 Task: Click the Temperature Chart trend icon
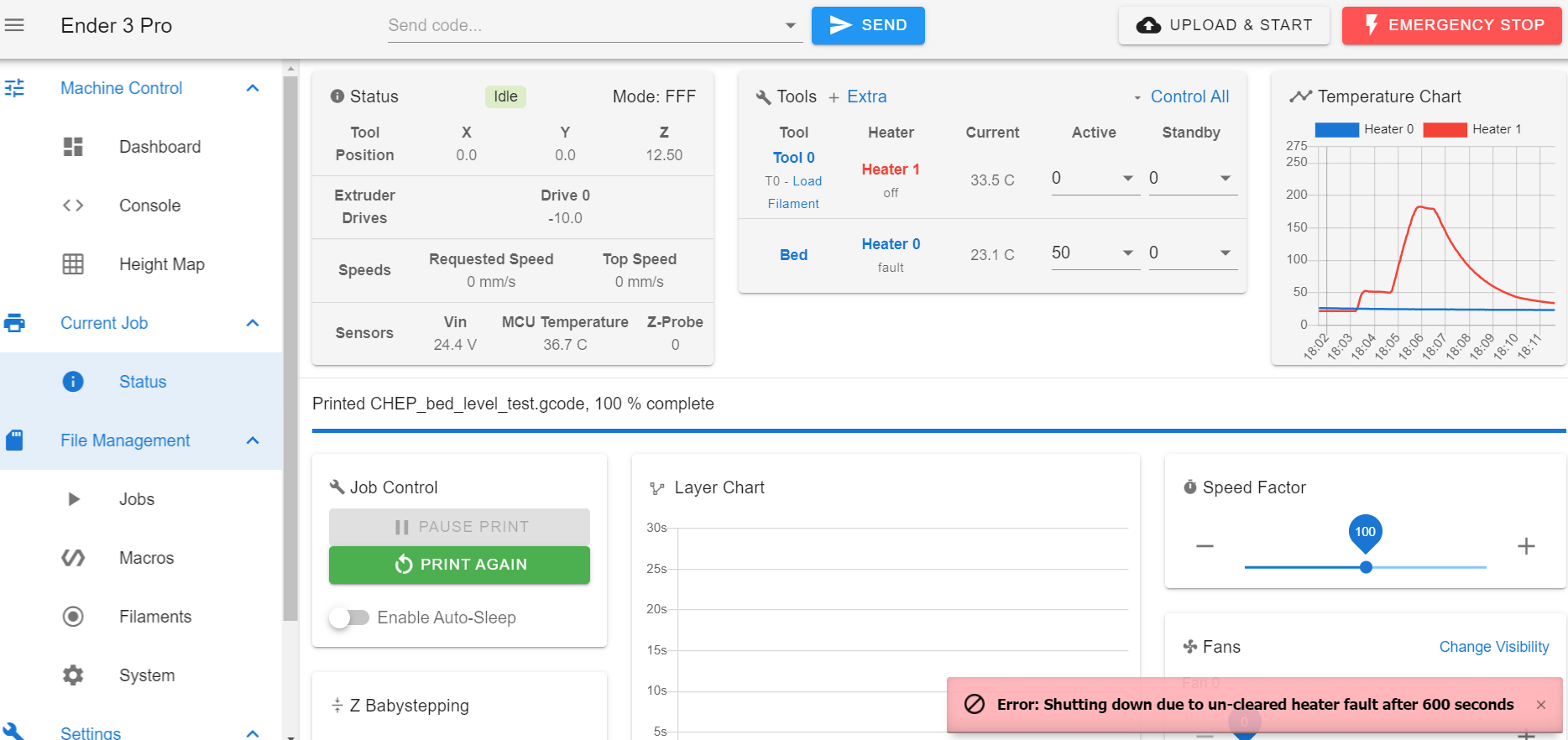click(1300, 96)
